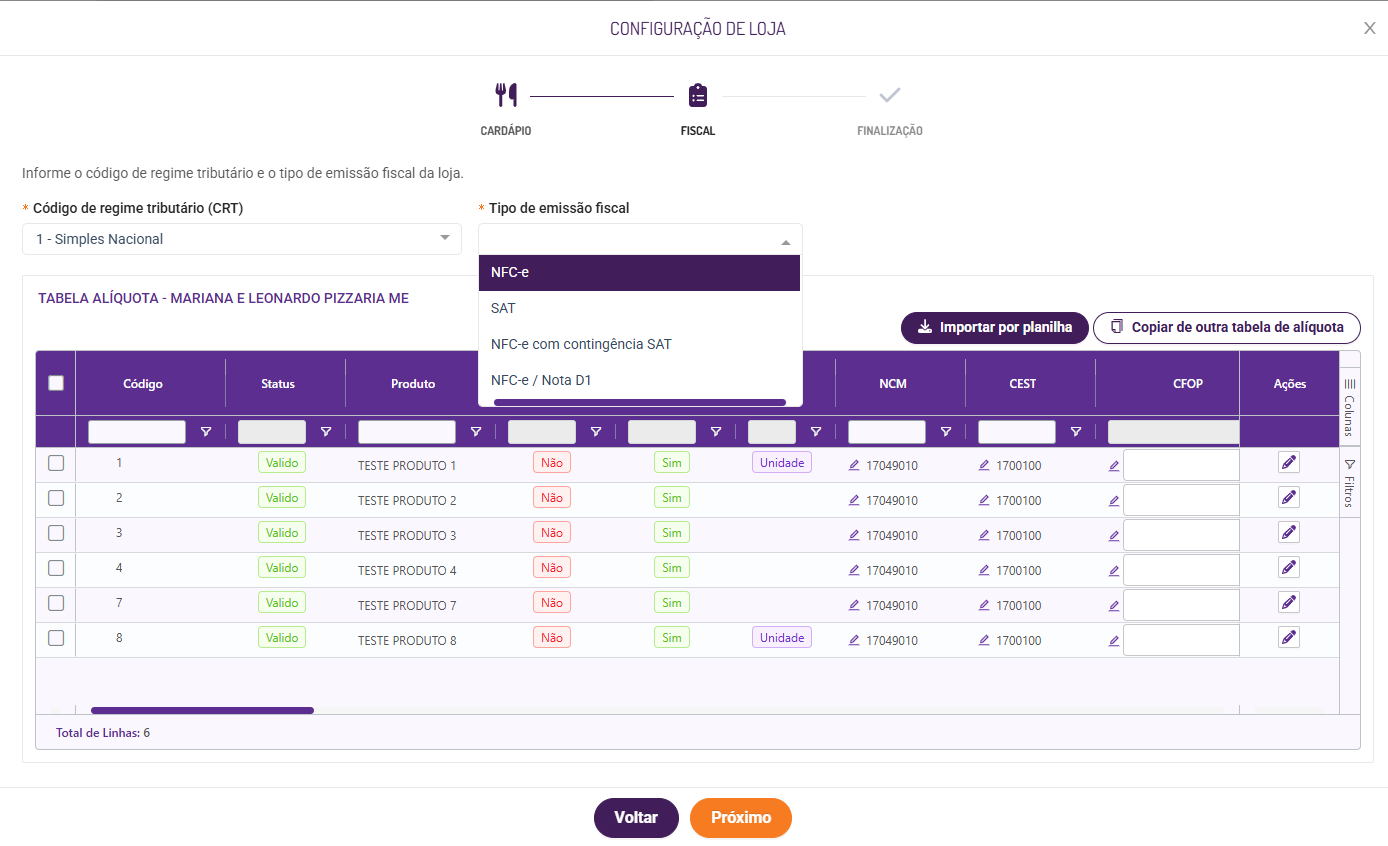Sort by the NCM column header
Image resolution: width=1388 pixels, height=846 pixels.
click(x=893, y=384)
